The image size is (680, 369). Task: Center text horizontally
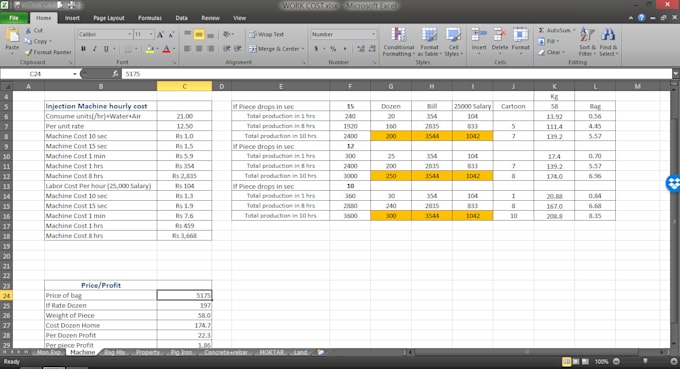pos(199,49)
